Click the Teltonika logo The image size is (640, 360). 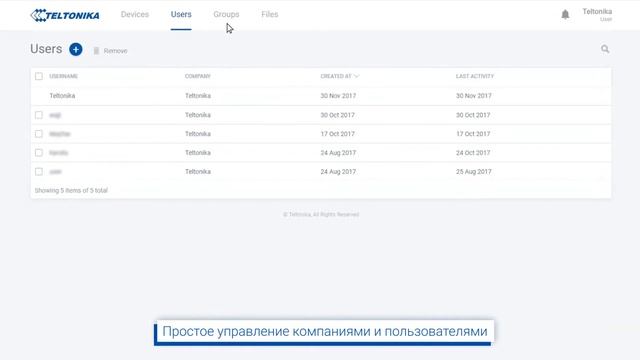[x=65, y=15]
